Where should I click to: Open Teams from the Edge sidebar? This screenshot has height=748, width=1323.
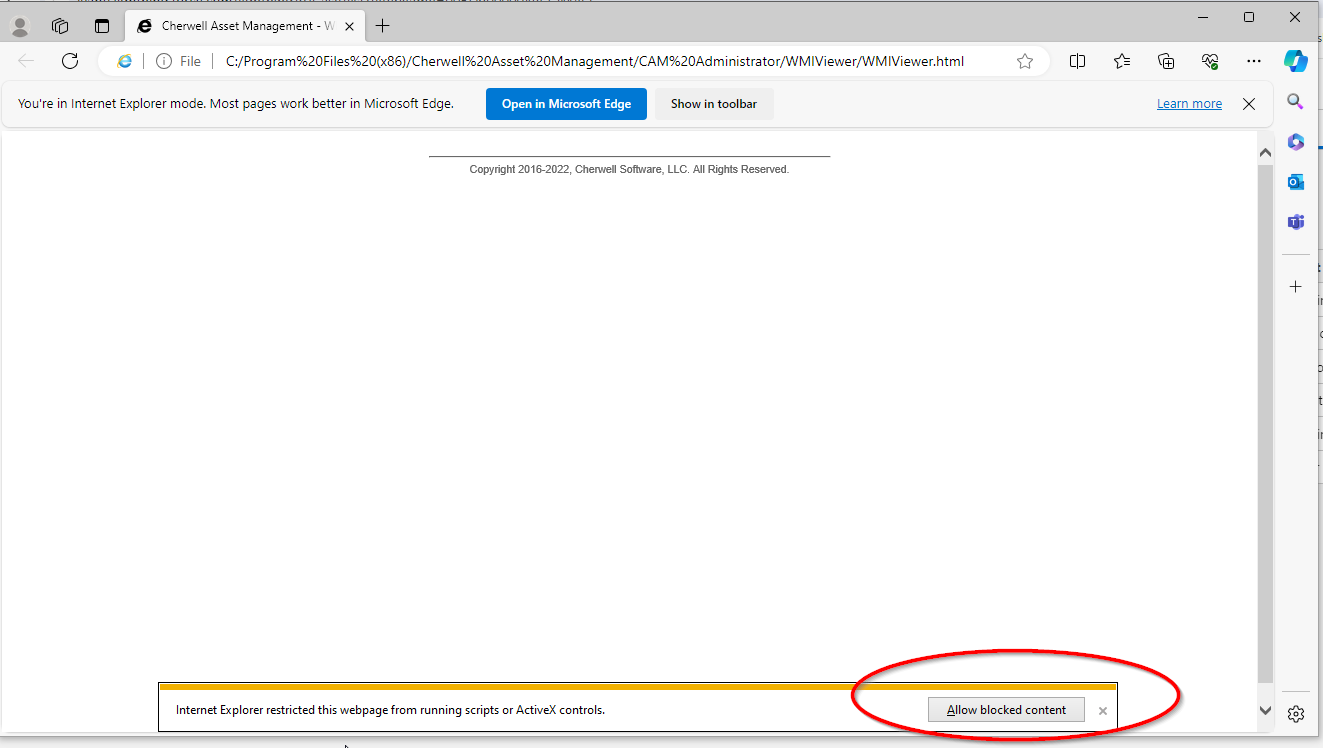point(1296,222)
